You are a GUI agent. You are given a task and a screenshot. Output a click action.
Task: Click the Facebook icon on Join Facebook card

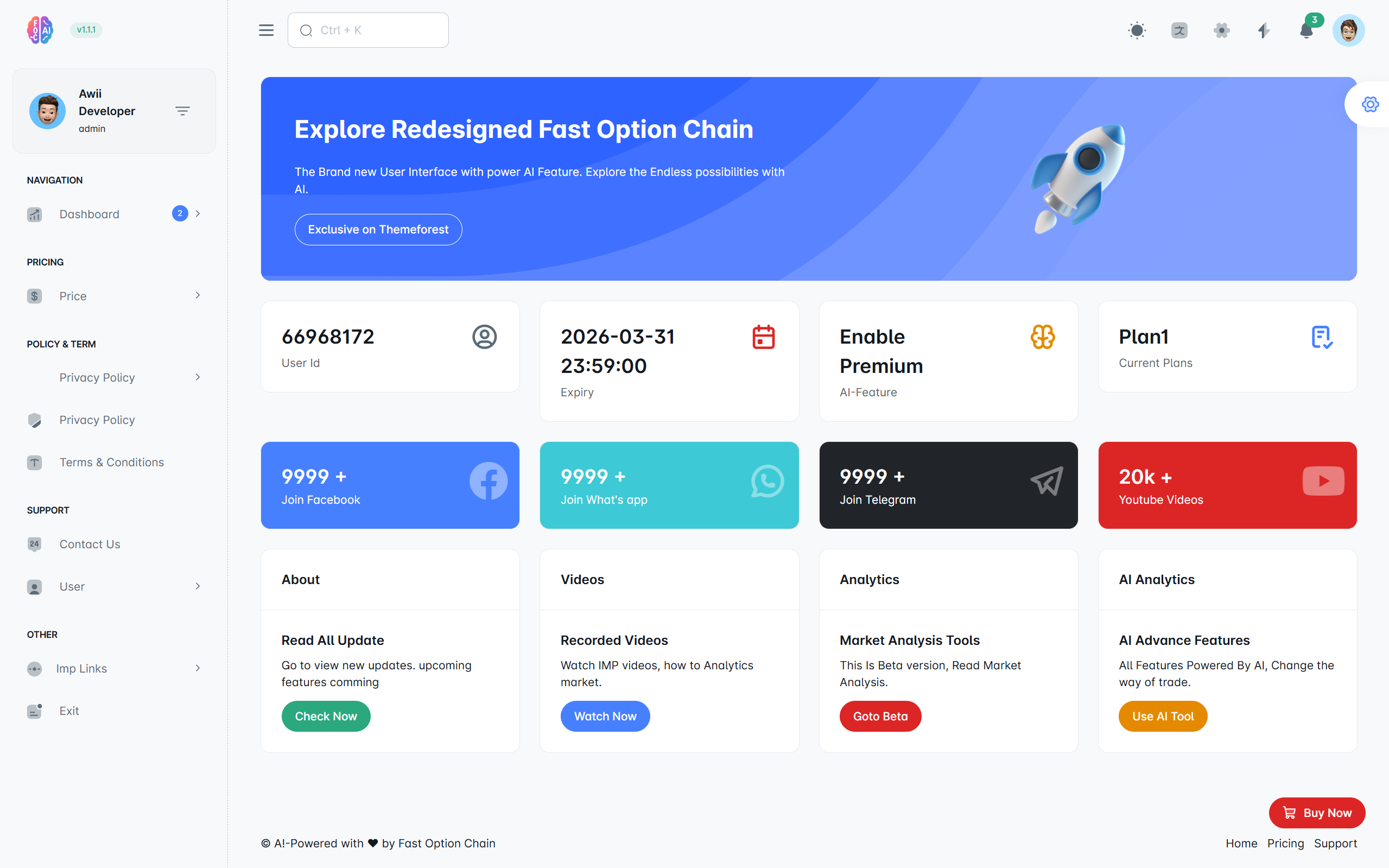489,481
